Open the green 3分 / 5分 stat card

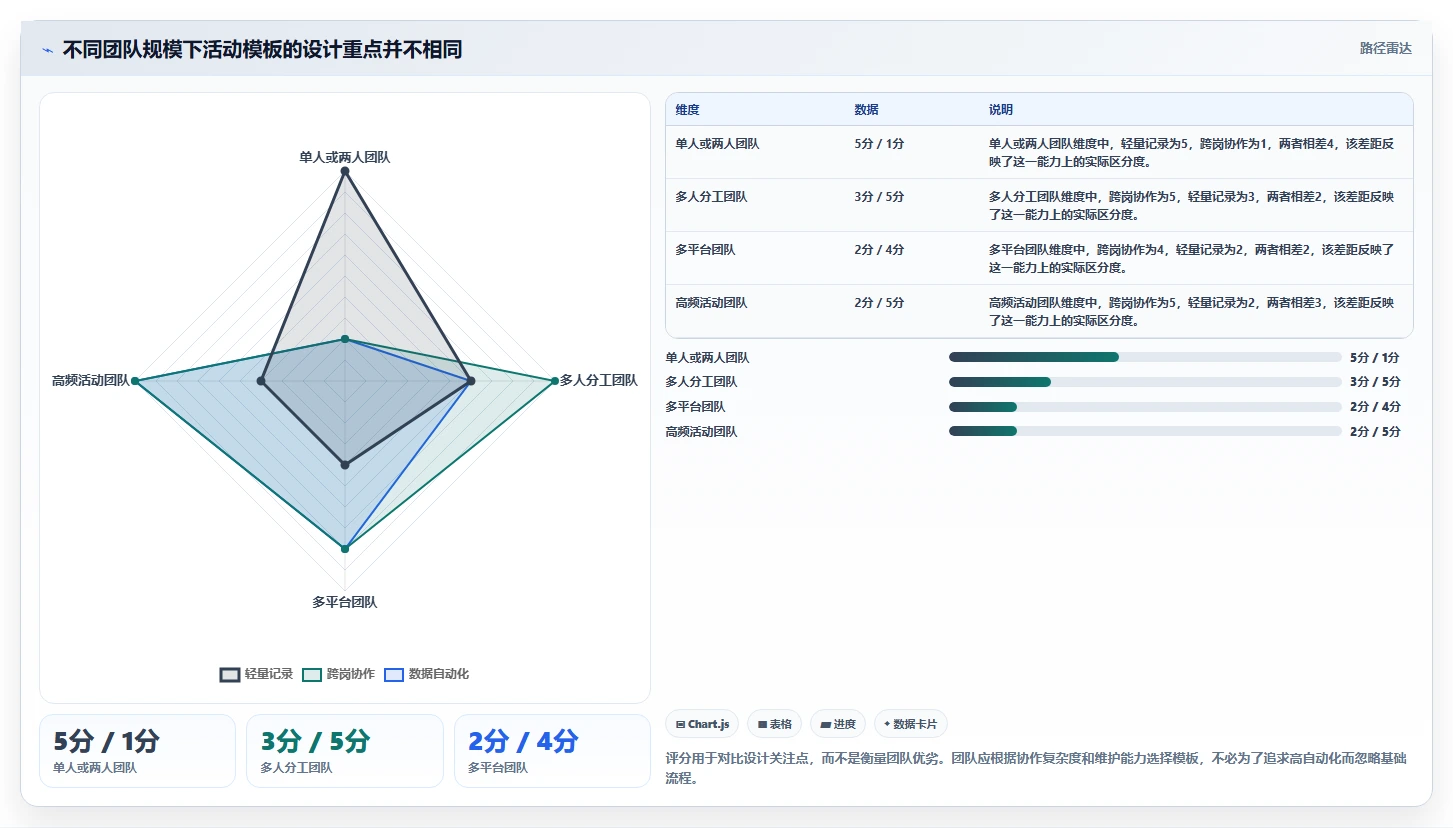(x=345, y=751)
